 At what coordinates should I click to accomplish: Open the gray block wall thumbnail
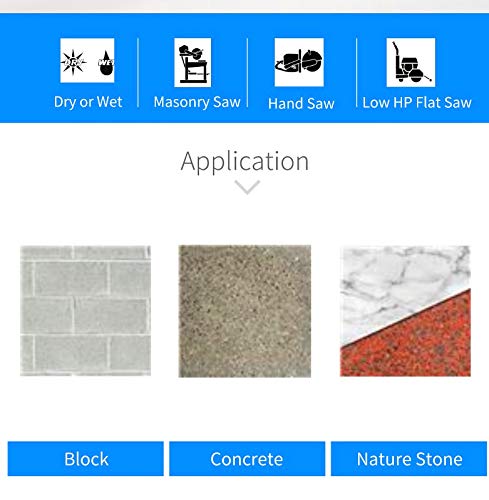(x=85, y=311)
